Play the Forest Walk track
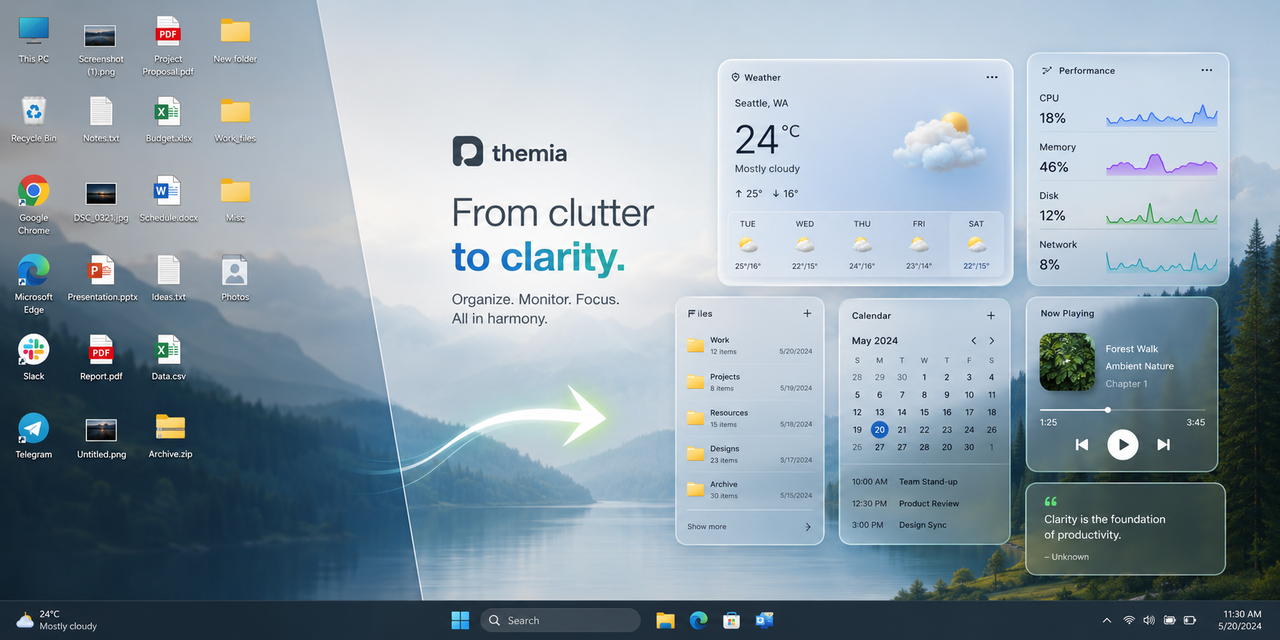Image resolution: width=1280 pixels, height=640 pixels. [x=1122, y=444]
